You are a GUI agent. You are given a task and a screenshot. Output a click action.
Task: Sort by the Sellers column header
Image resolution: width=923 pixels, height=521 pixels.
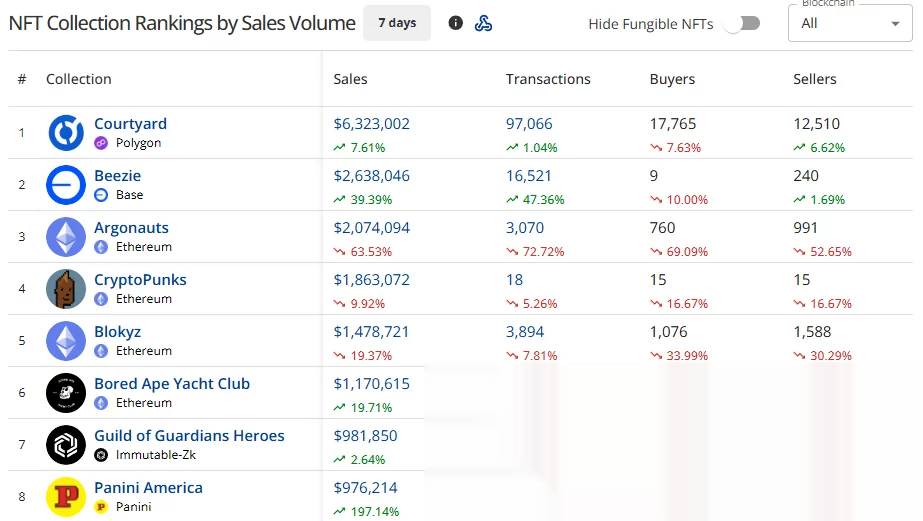(815, 79)
